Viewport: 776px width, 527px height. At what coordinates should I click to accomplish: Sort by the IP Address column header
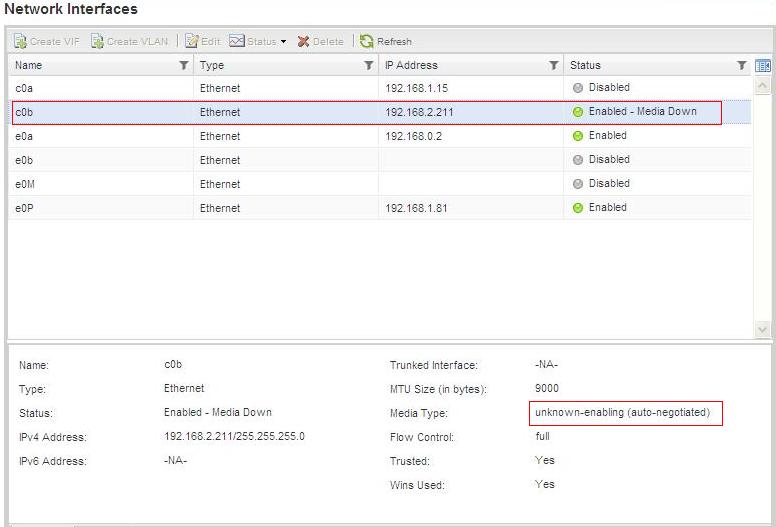(x=420, y=66)
